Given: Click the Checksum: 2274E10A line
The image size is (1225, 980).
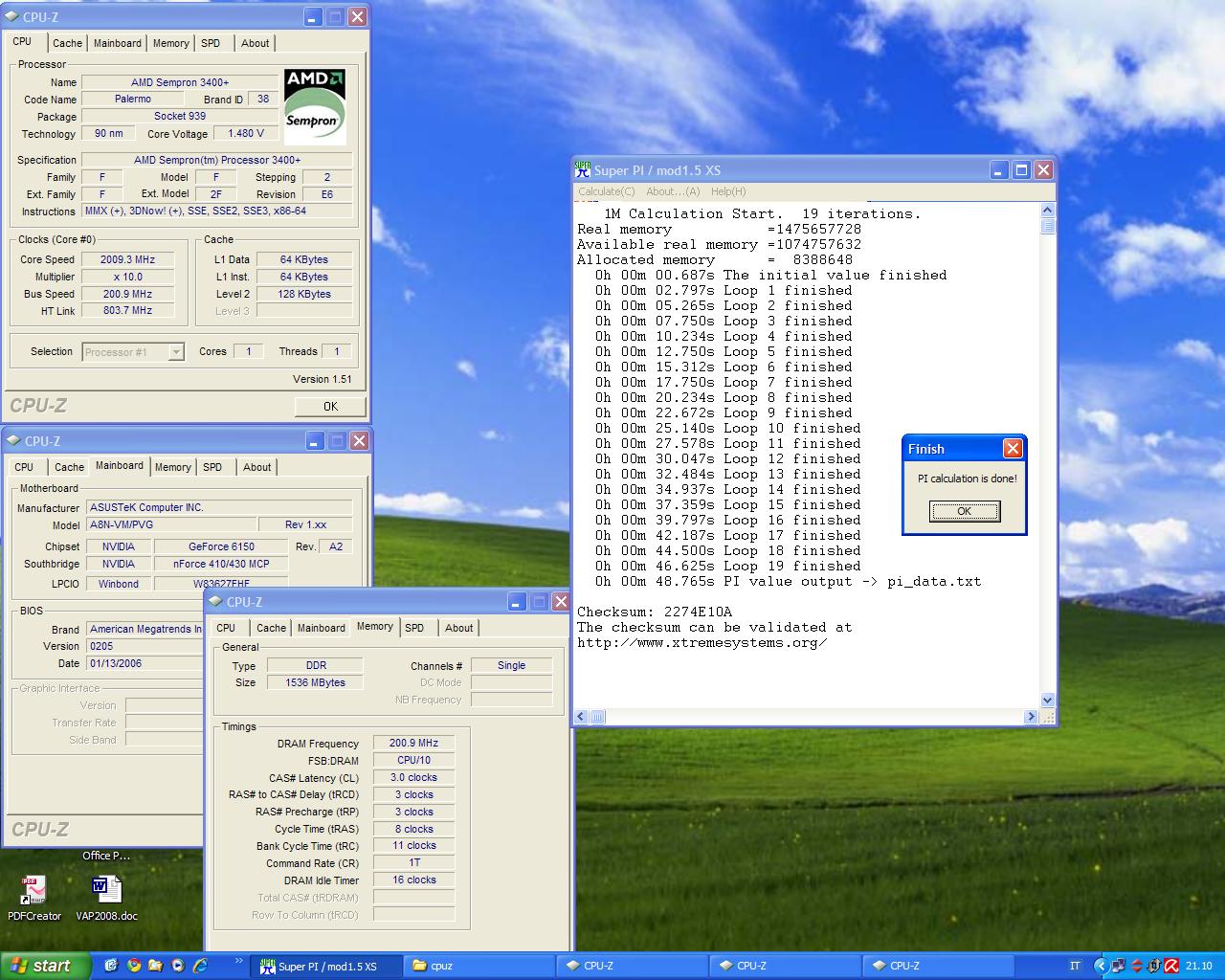Looking at the screenshot, I should pyautogui.click(x=655, y=612).
